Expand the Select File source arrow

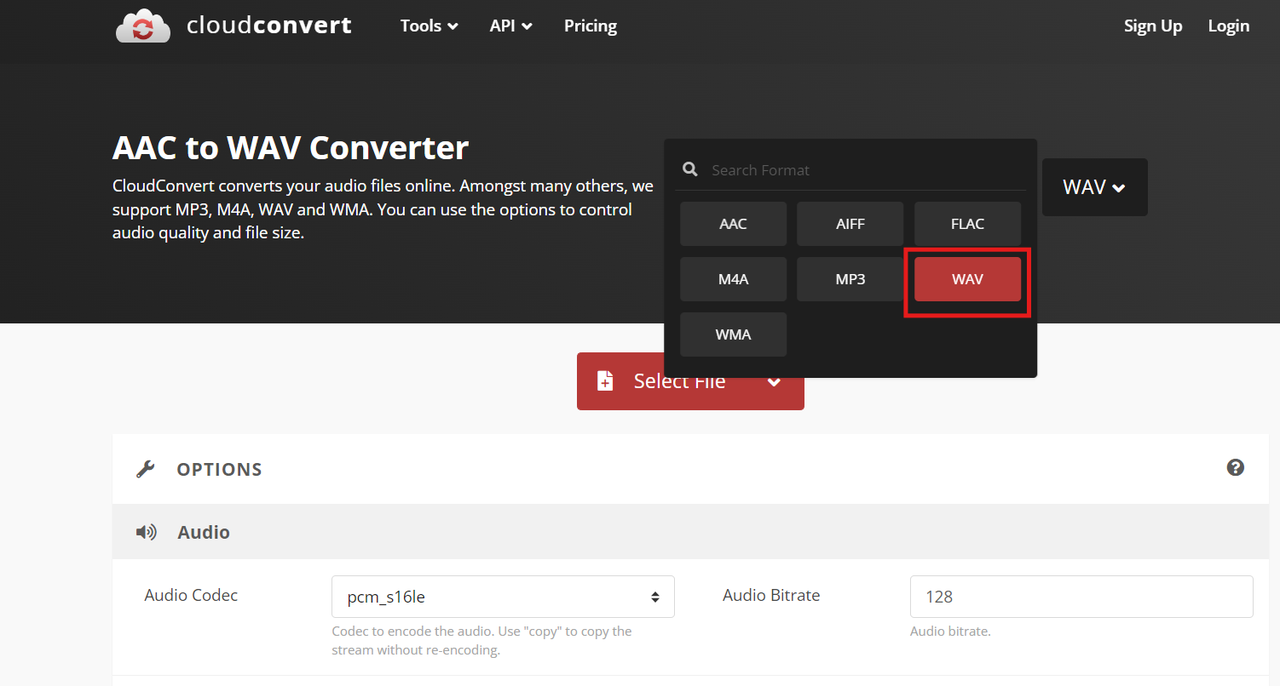point(774,381)
